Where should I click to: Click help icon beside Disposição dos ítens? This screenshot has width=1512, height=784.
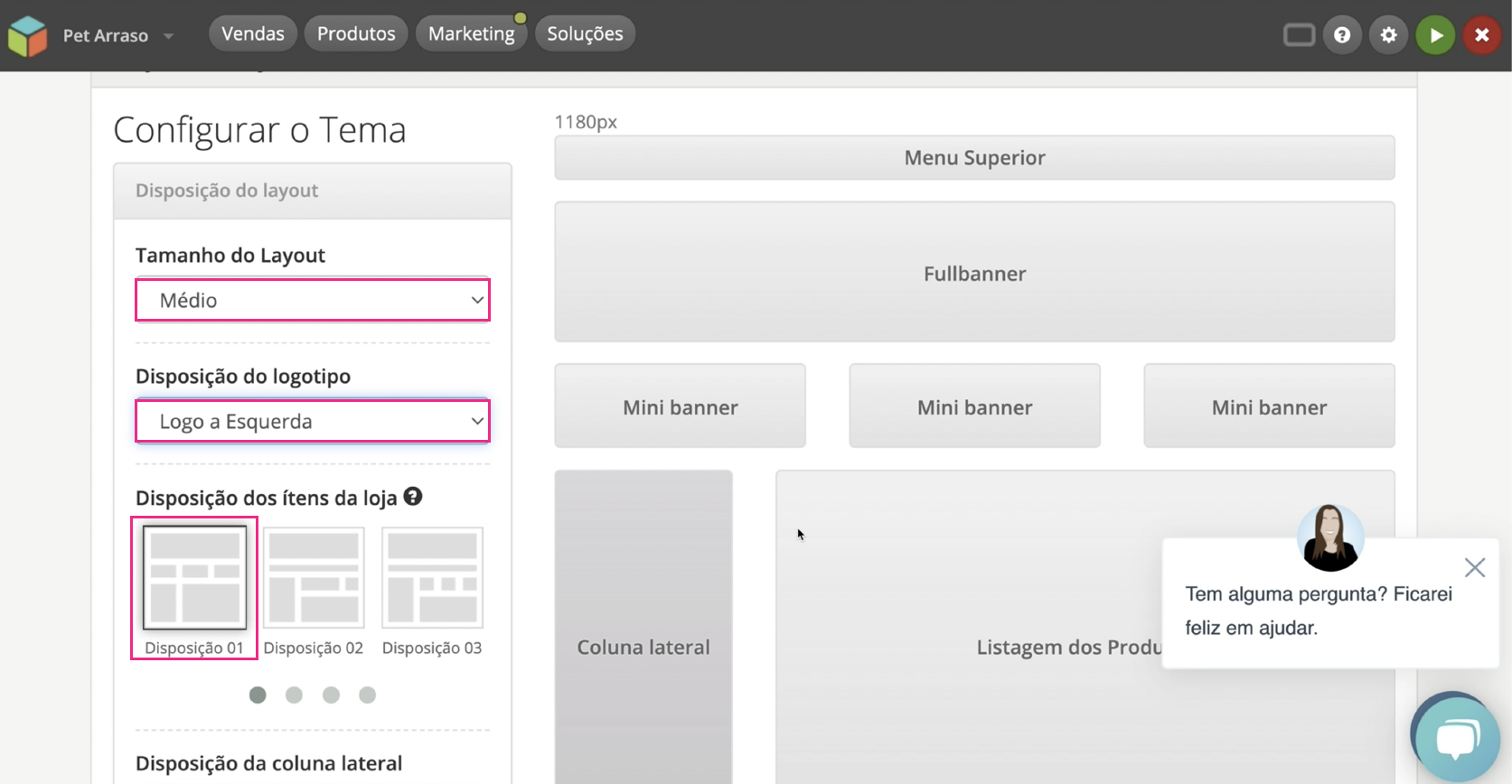coord(413,496)
